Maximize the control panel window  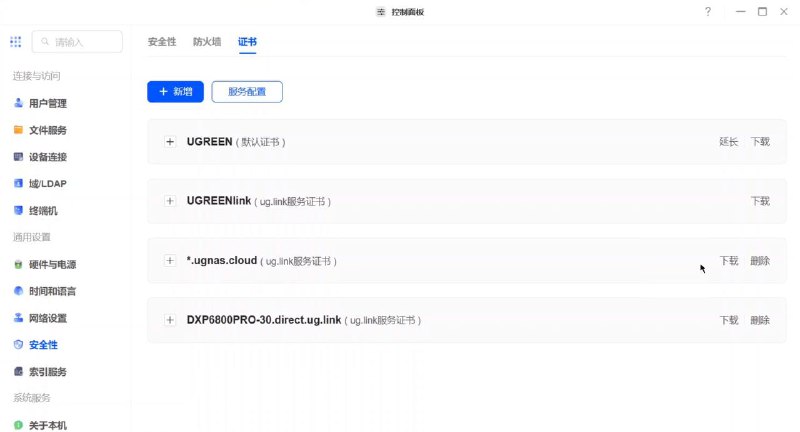tap(762, 12)
